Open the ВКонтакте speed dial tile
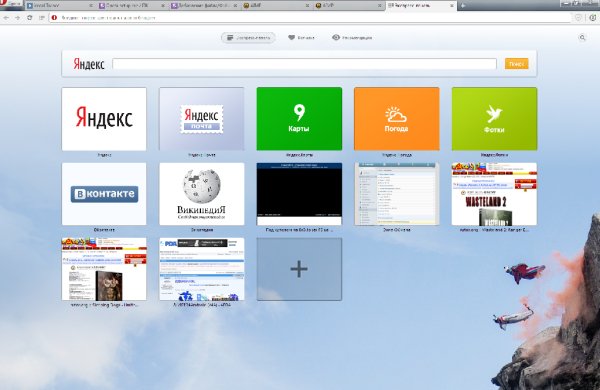 pos(104,194)
